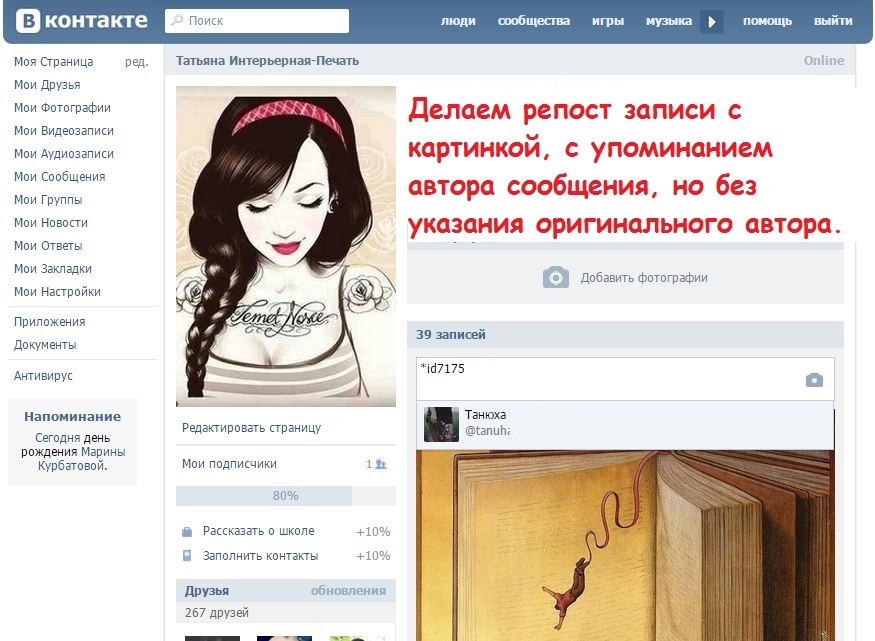Open the игры menu item
The image size is (875, 641).
click(x=608, y=21)
